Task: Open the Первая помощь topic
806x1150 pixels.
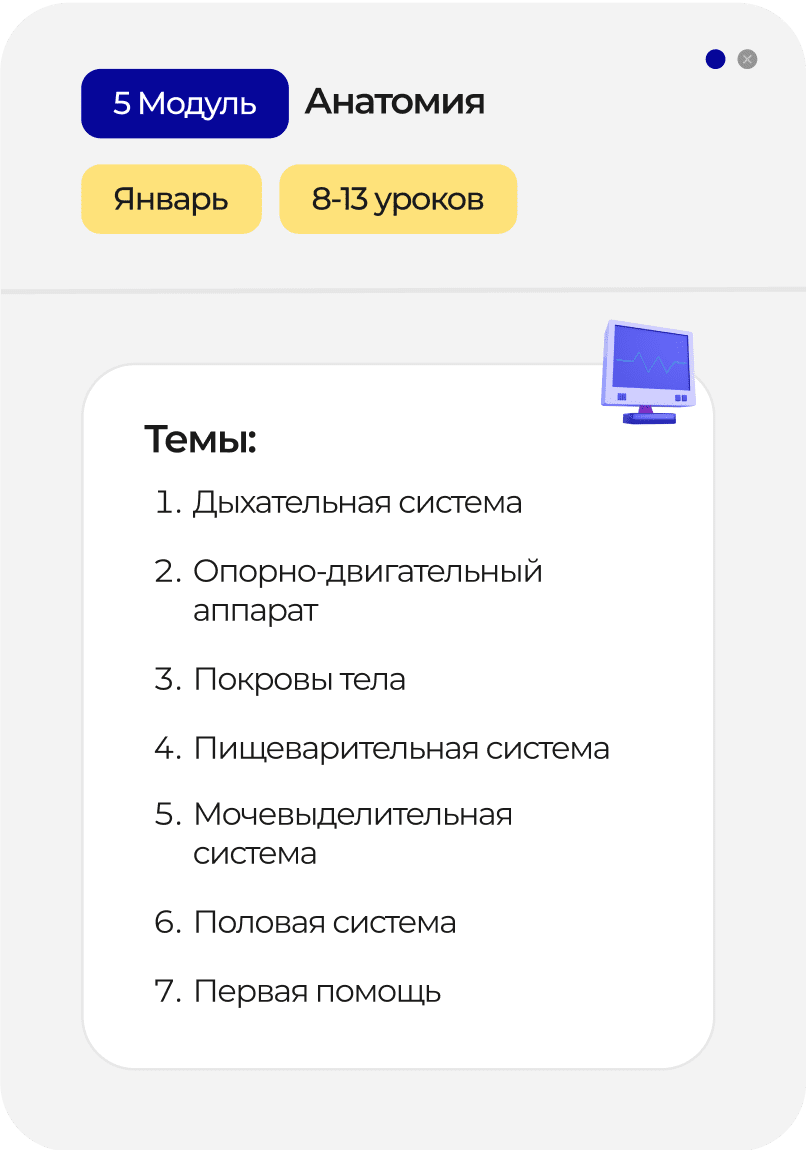Action: point(317,992)
